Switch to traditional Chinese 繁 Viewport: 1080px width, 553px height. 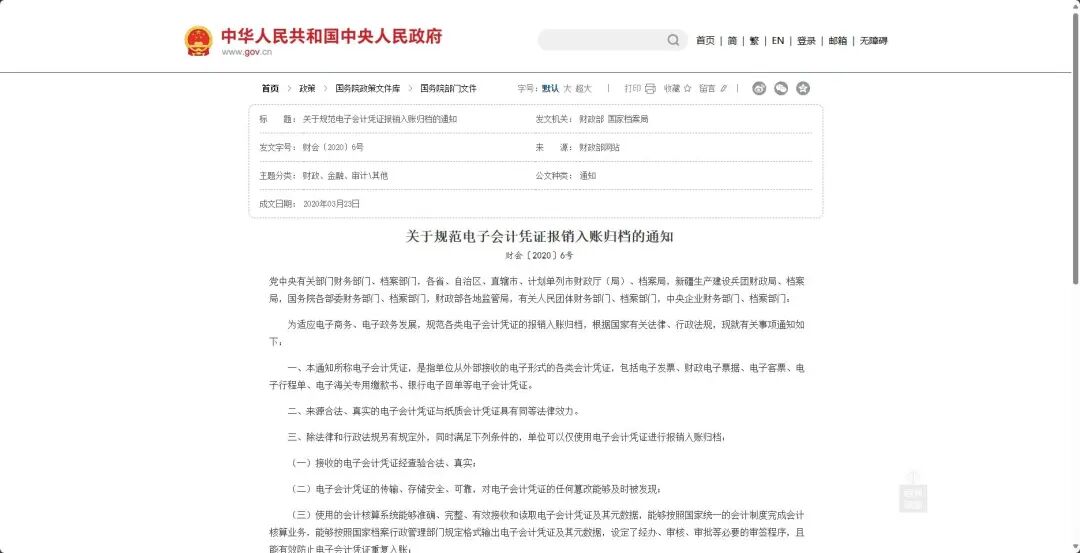pyautogui.click(x=754, y=41)
